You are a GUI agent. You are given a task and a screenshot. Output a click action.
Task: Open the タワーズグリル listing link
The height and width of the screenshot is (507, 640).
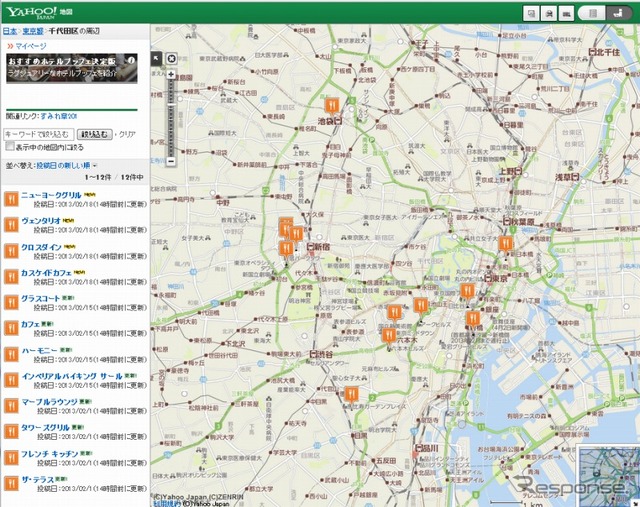click(x=45, y=427)
